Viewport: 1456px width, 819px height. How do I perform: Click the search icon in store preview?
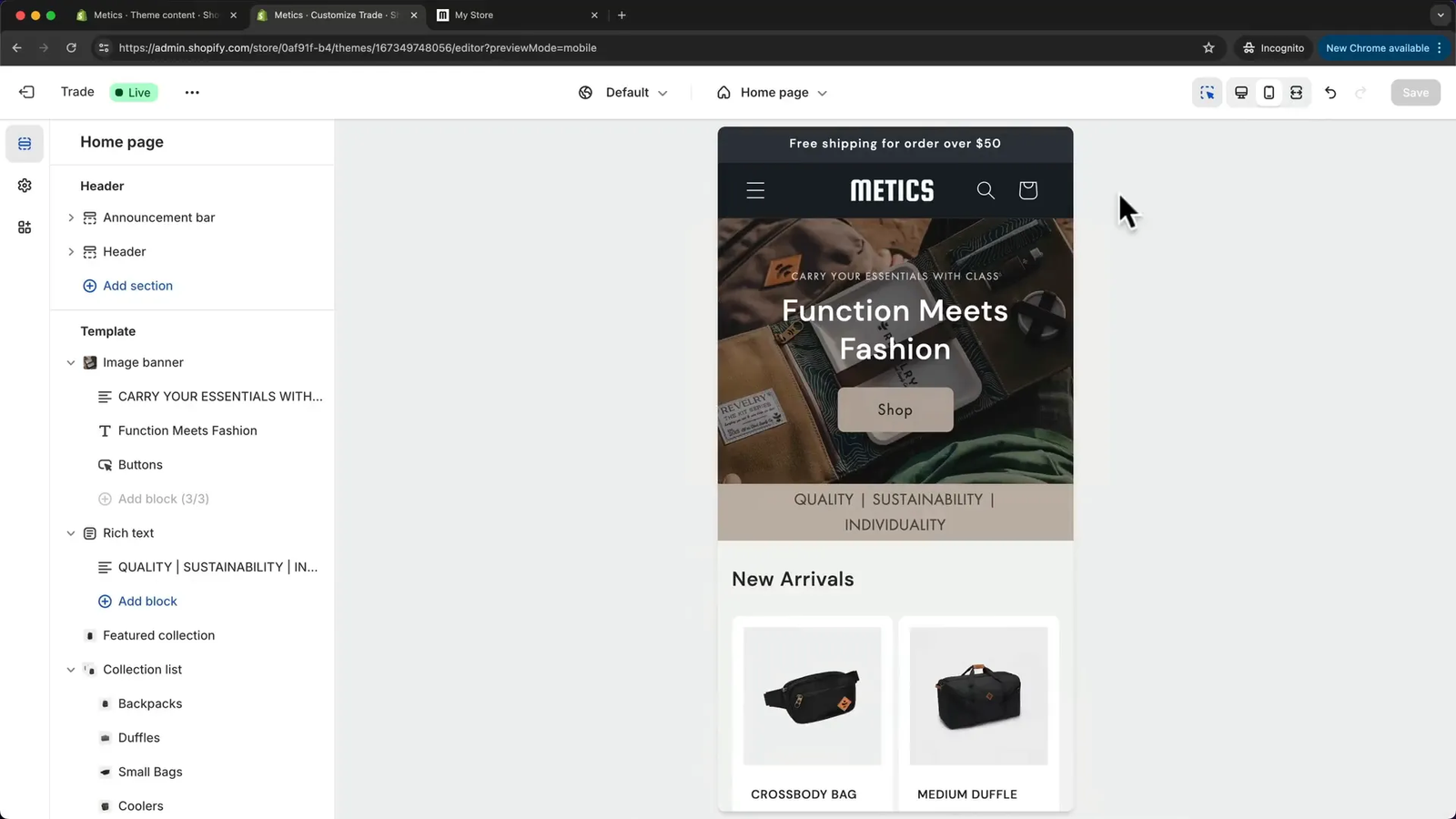[986, 190]
